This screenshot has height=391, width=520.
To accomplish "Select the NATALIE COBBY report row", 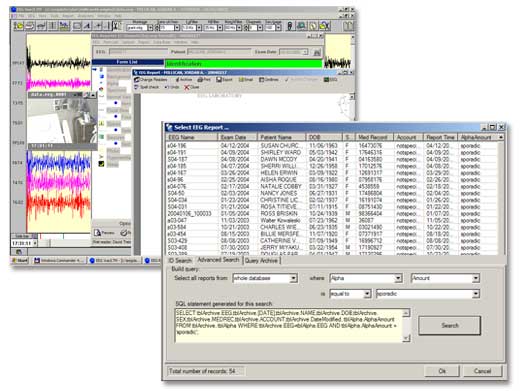I will pyautogui.click(x=331, y=186).
